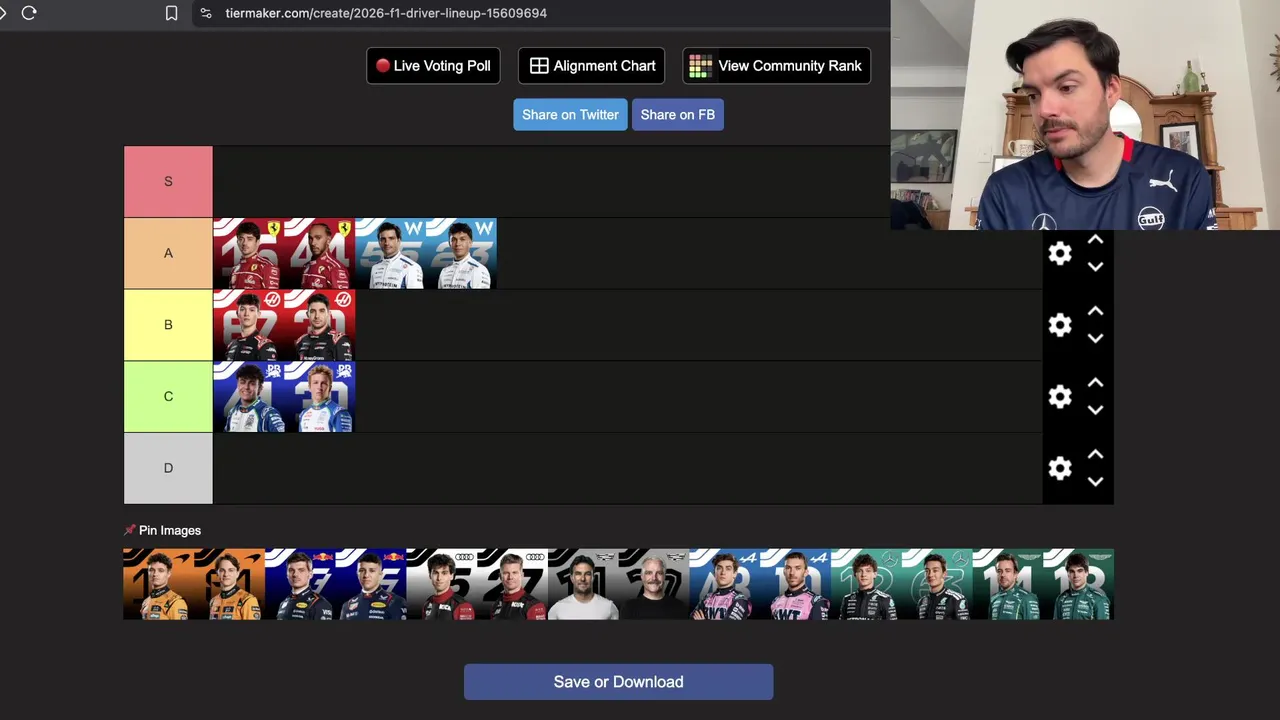Click the tiermaker.com URL in the address bar
Screen dimensions: 1280x720
pos(386,13)
